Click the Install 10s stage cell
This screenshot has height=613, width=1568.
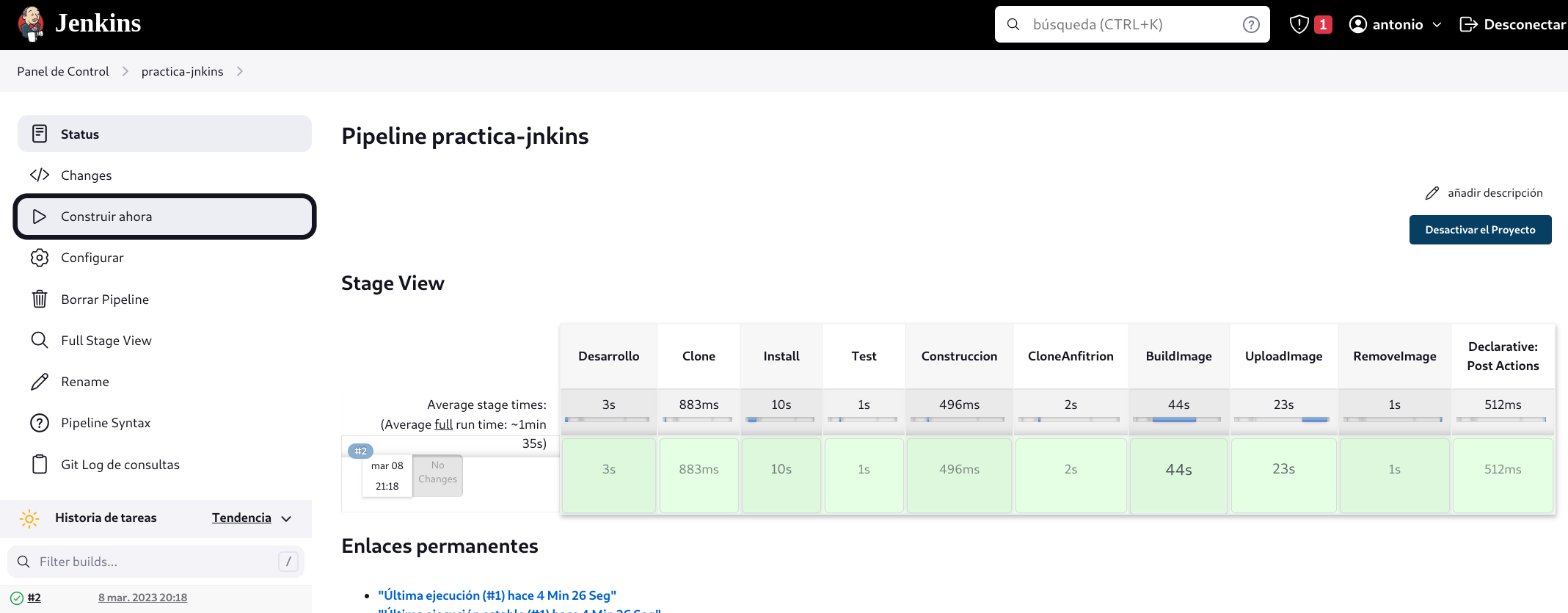781,476
